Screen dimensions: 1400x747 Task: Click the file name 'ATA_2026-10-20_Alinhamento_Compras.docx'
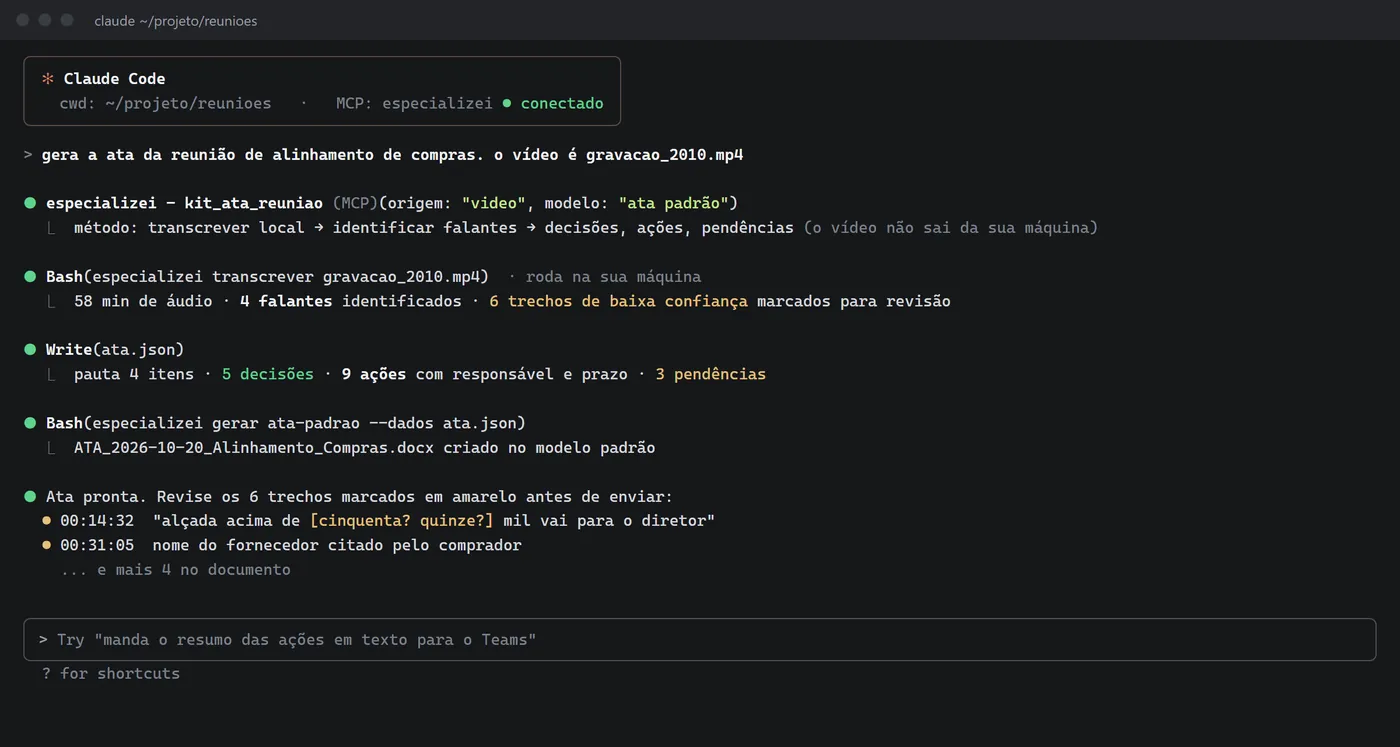pos(254,448)
